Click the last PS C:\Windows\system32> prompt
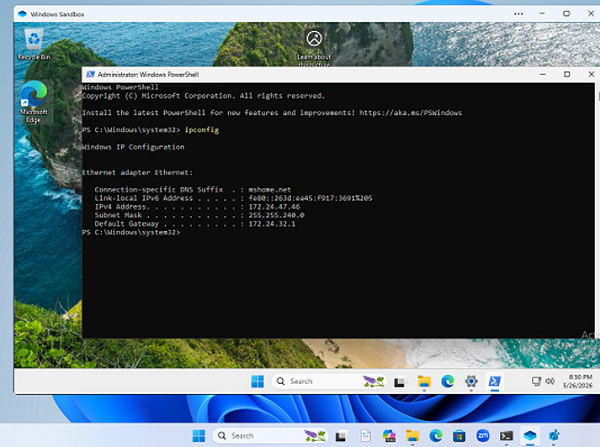 131,232
